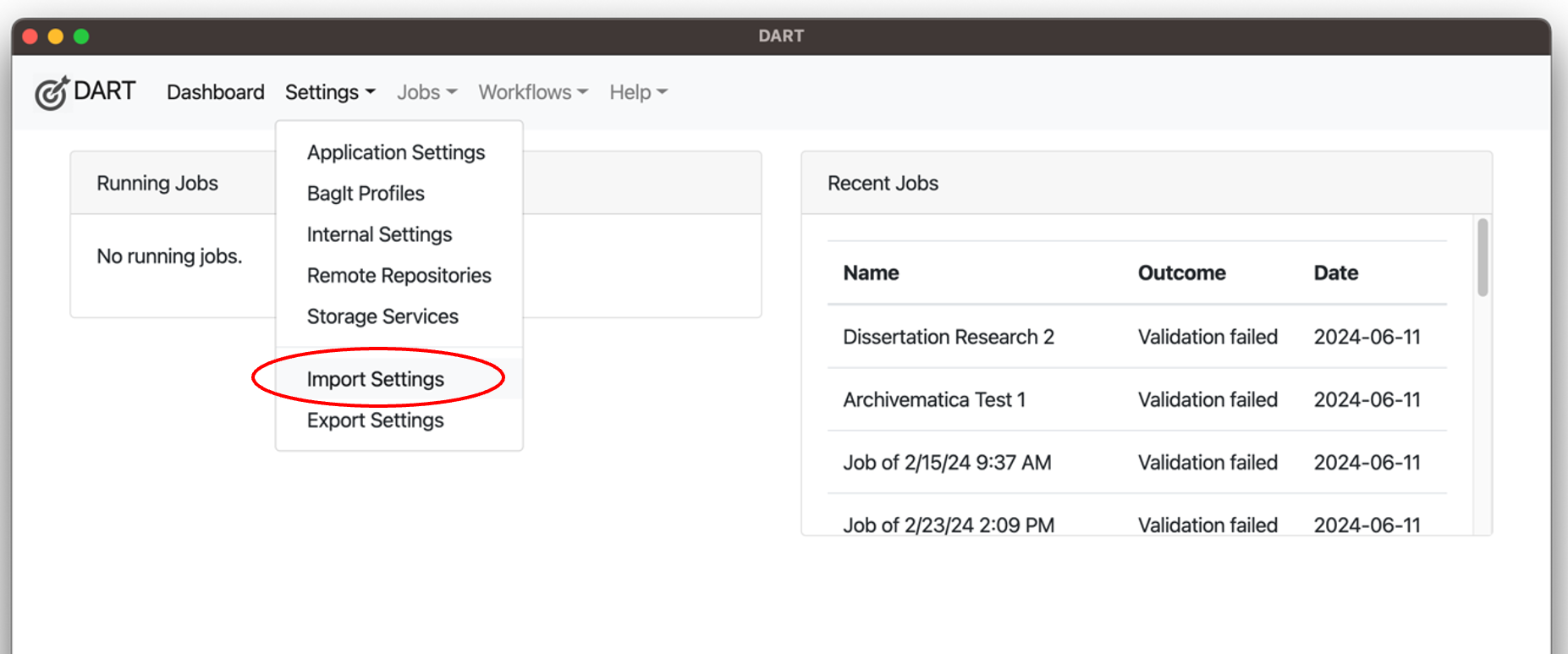Image resolution: width=1568 pixels, height=654 pixels.
Task: Minimize the window with yellow button
Action: (56, 36)
